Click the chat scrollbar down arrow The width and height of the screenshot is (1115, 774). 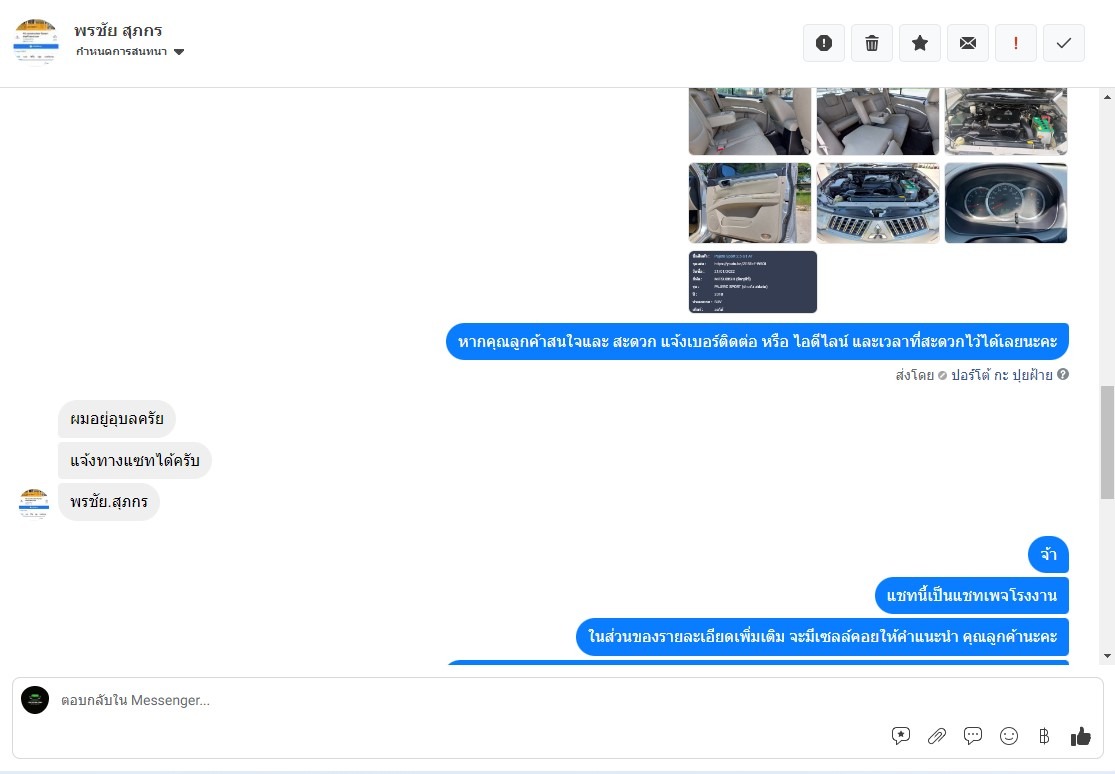[1107, 656]
